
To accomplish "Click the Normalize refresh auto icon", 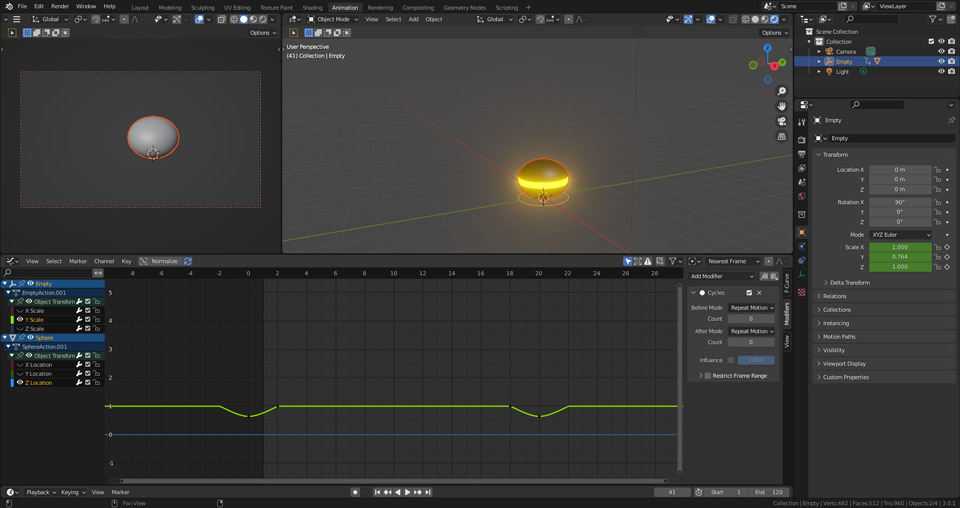I will 187,261.
